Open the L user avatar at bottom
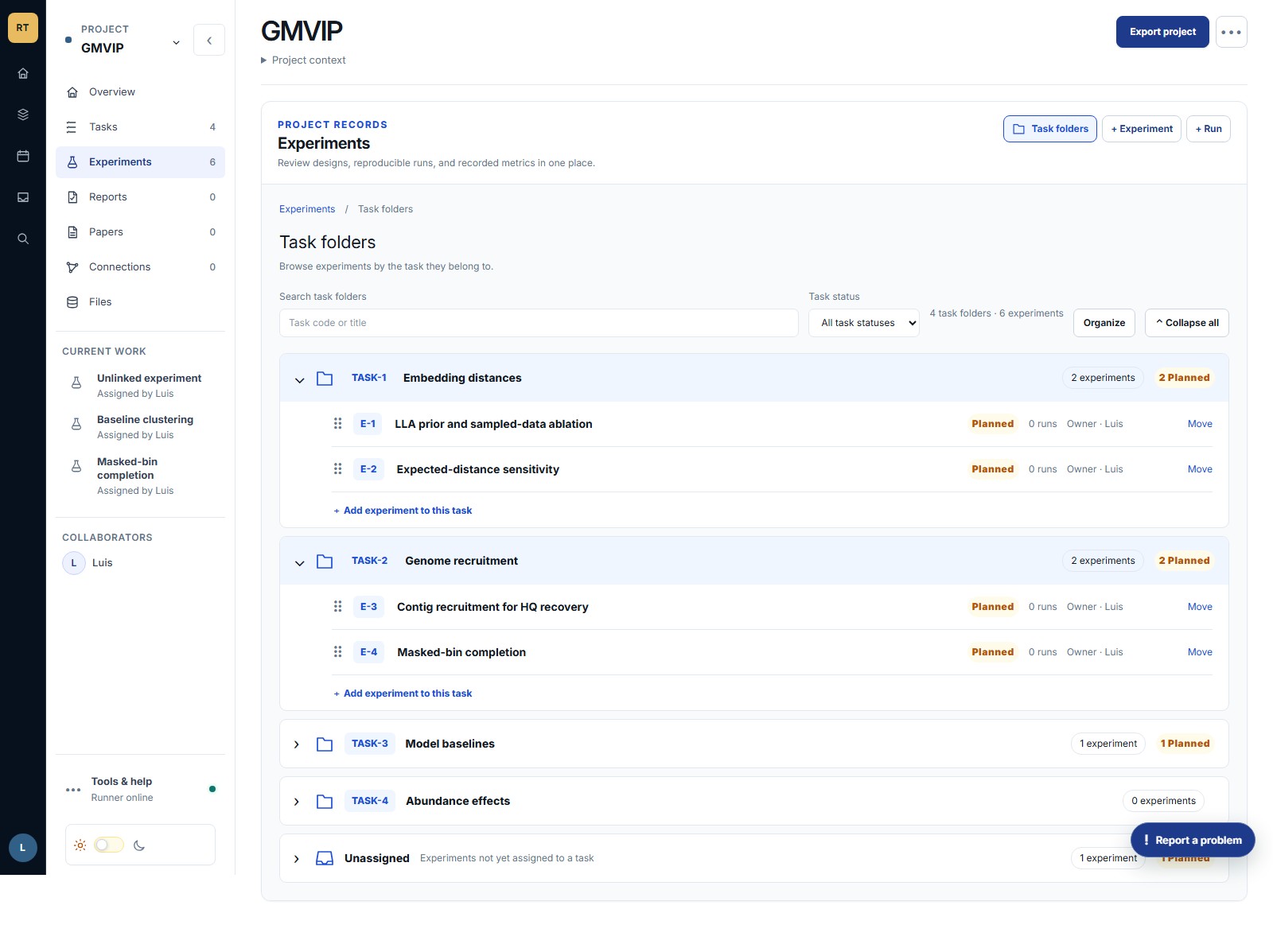1273x952 pixels. click(23, 848)
